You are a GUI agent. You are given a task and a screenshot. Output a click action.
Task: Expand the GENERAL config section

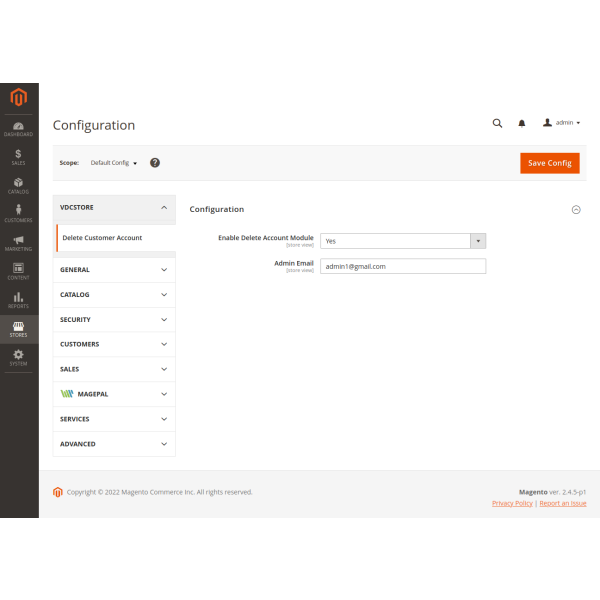point(114,270)
